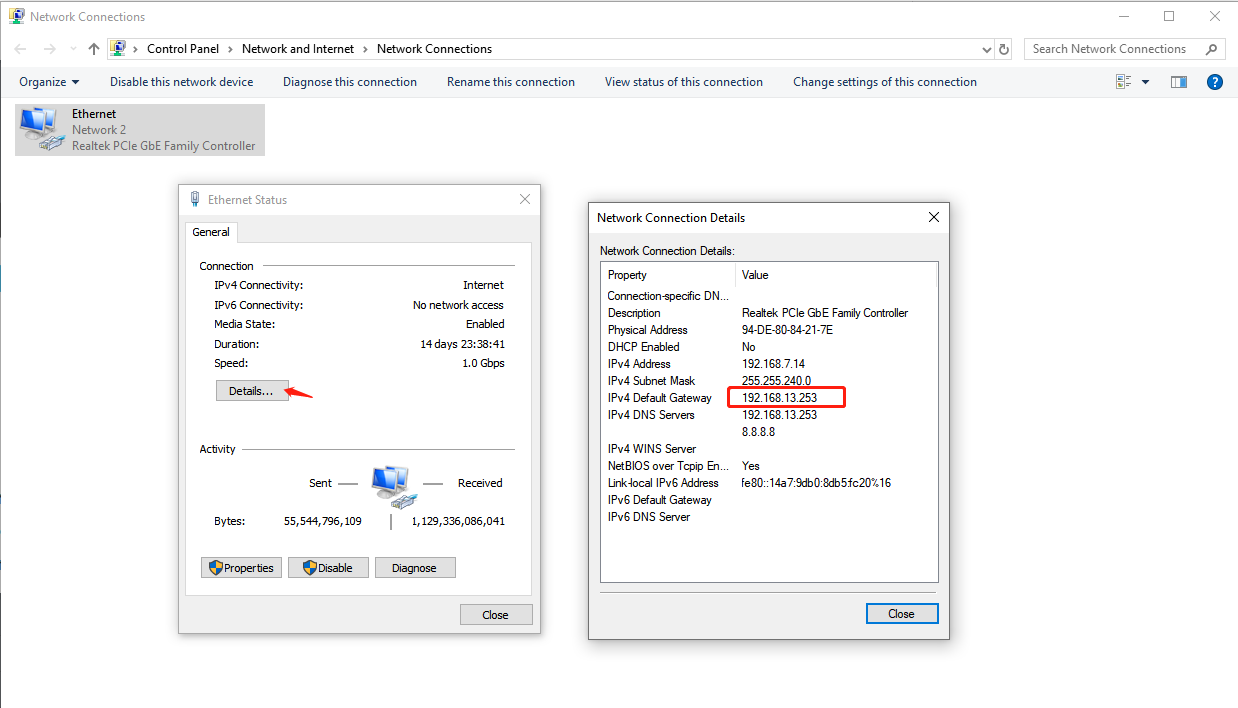Expand address bar previous locations dropdown

(x=988, y=49)
